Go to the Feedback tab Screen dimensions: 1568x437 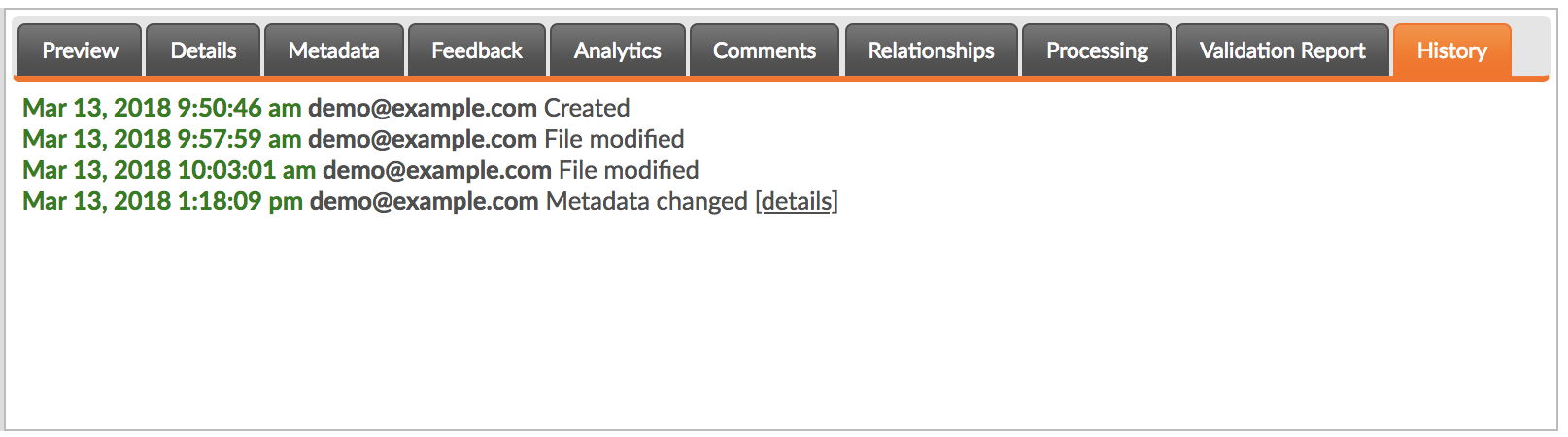476,50
